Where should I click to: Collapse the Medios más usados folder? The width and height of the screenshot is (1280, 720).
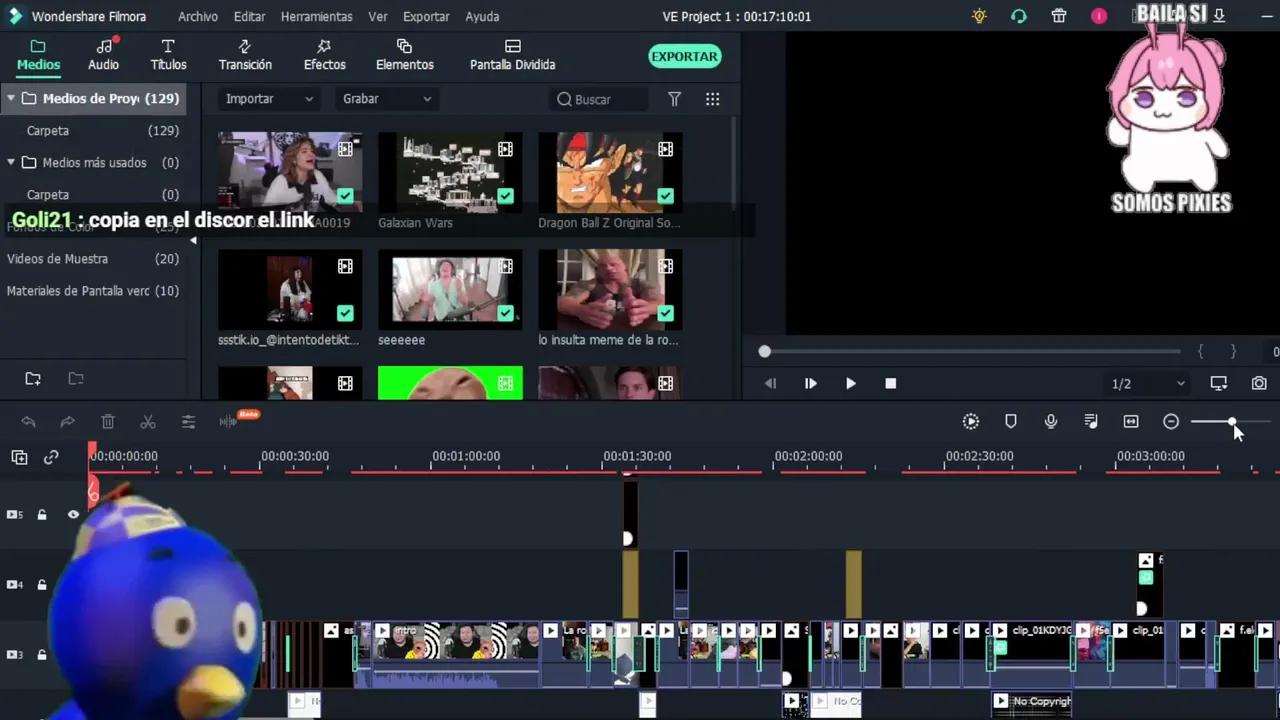point(11,162)
